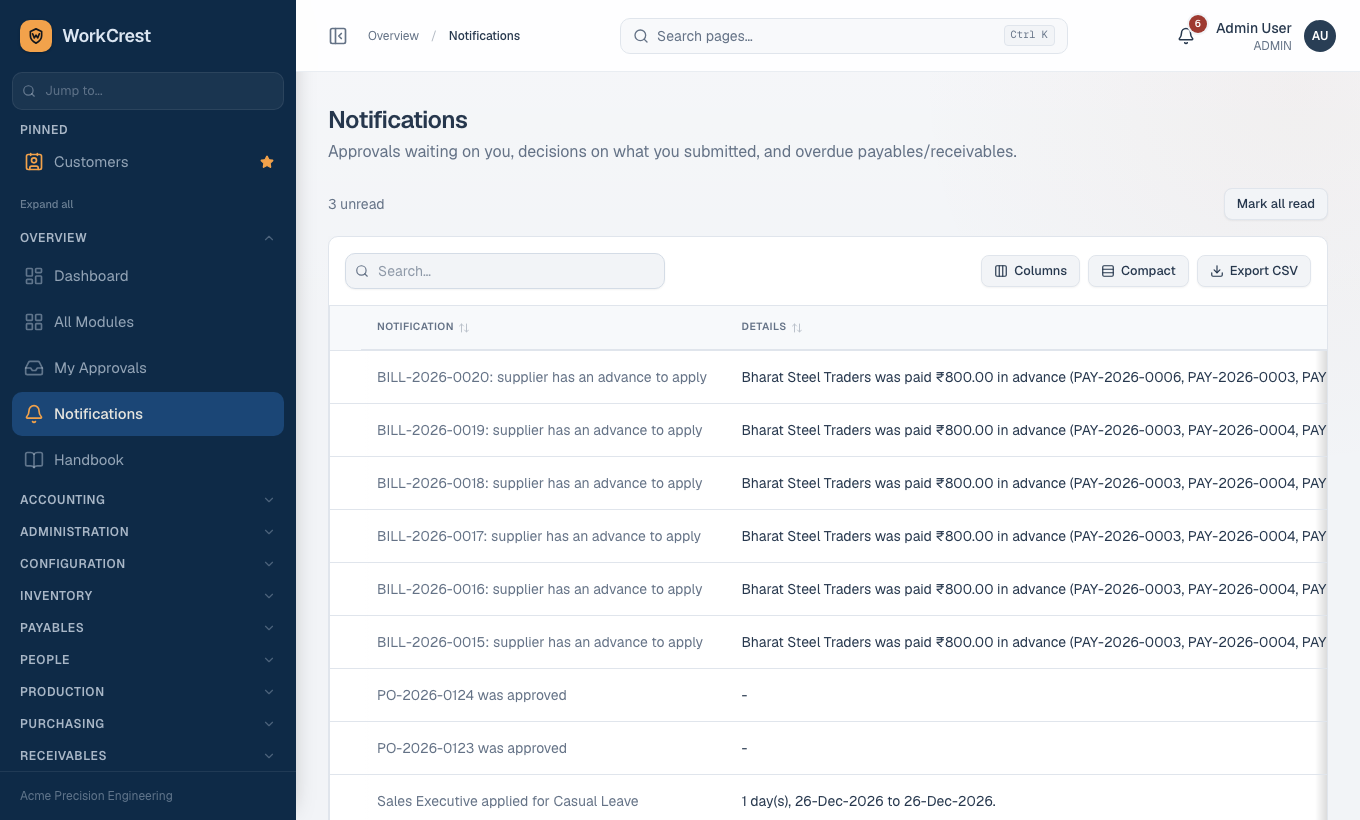Open the Handbook page
This screenshot has height=820, width=1360.
click(x=148, y=460)
